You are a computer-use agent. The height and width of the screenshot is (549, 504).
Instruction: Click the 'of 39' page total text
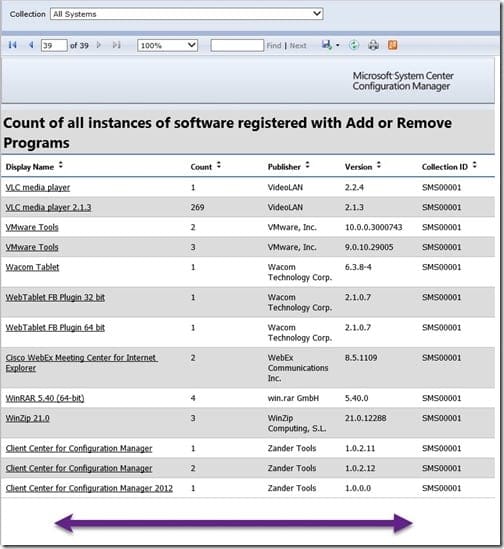[79, 46]
